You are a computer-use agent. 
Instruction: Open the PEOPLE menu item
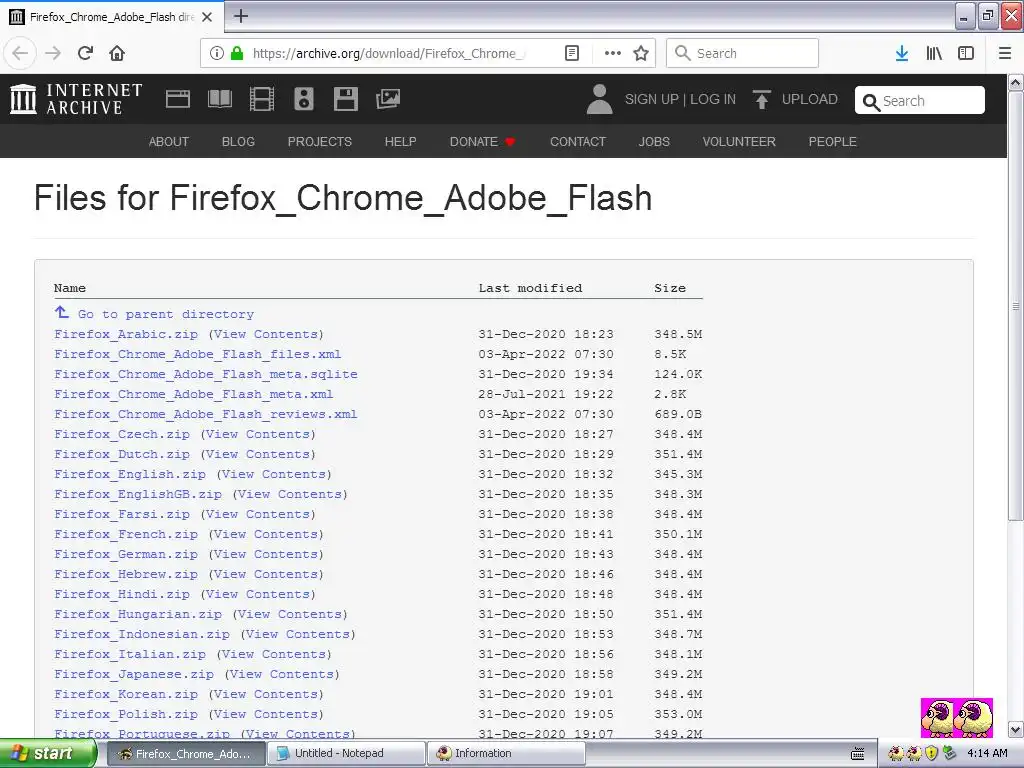click(833, 142)
